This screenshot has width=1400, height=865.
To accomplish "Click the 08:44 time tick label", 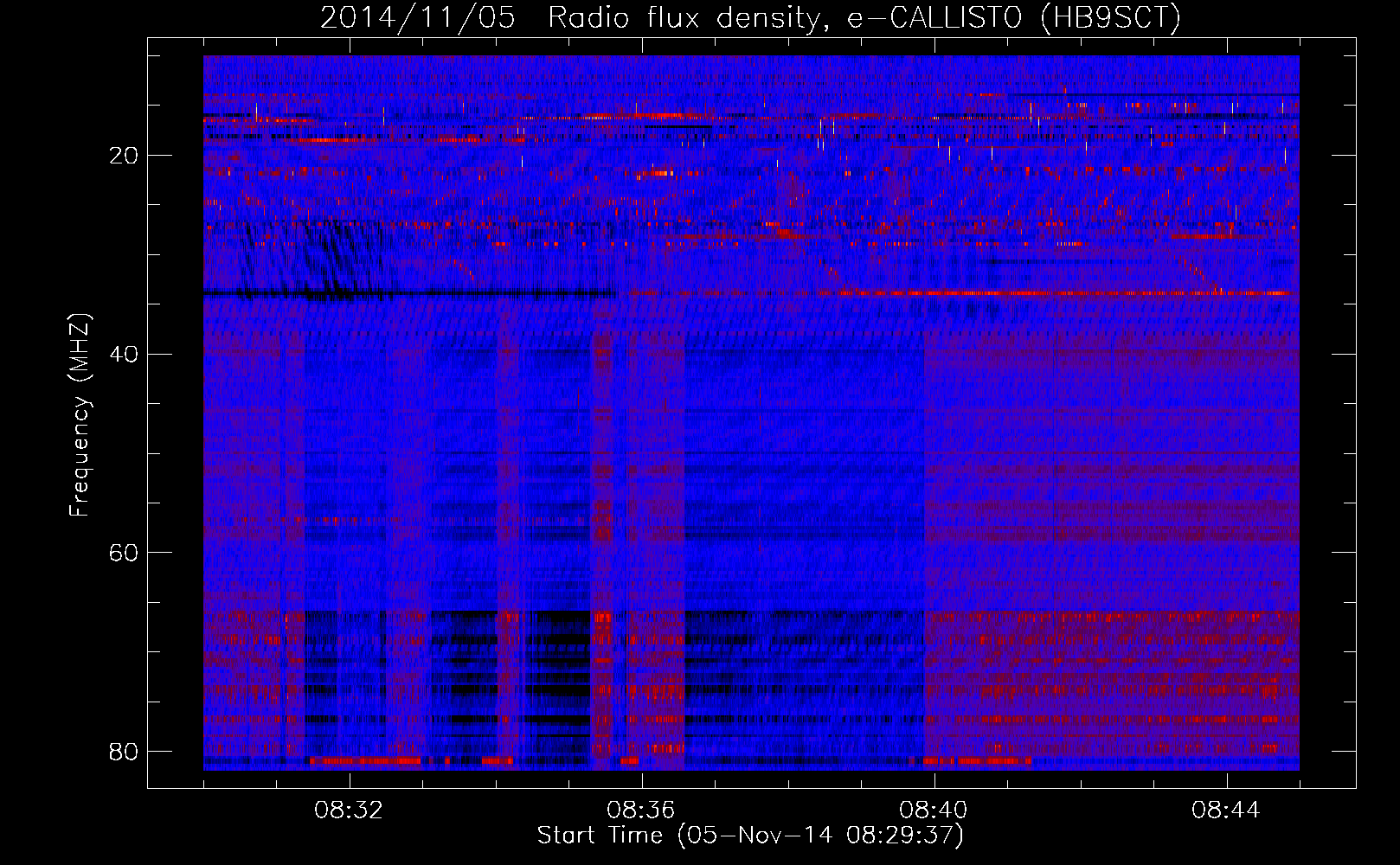I will point(1226,811).
